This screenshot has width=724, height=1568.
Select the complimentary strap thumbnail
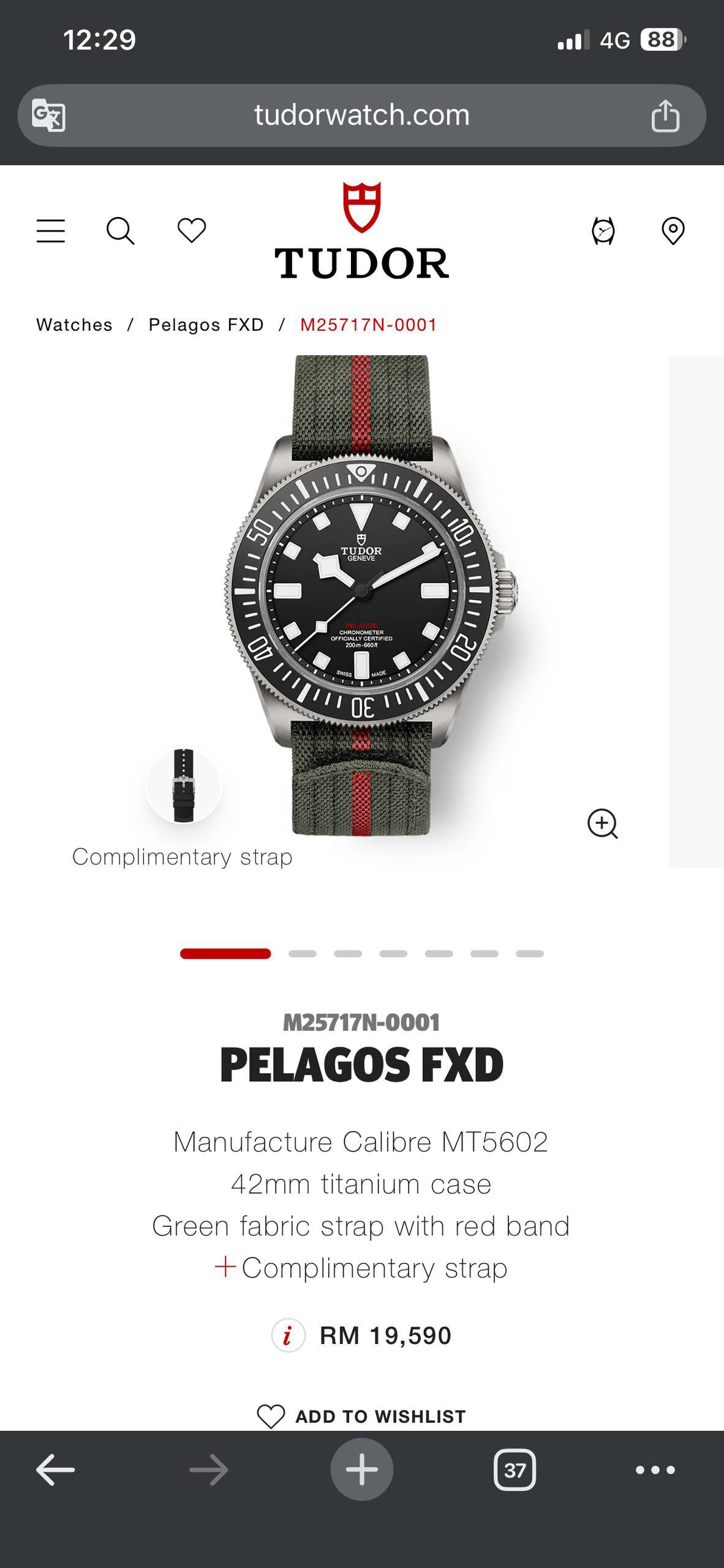tap(184, 785)
